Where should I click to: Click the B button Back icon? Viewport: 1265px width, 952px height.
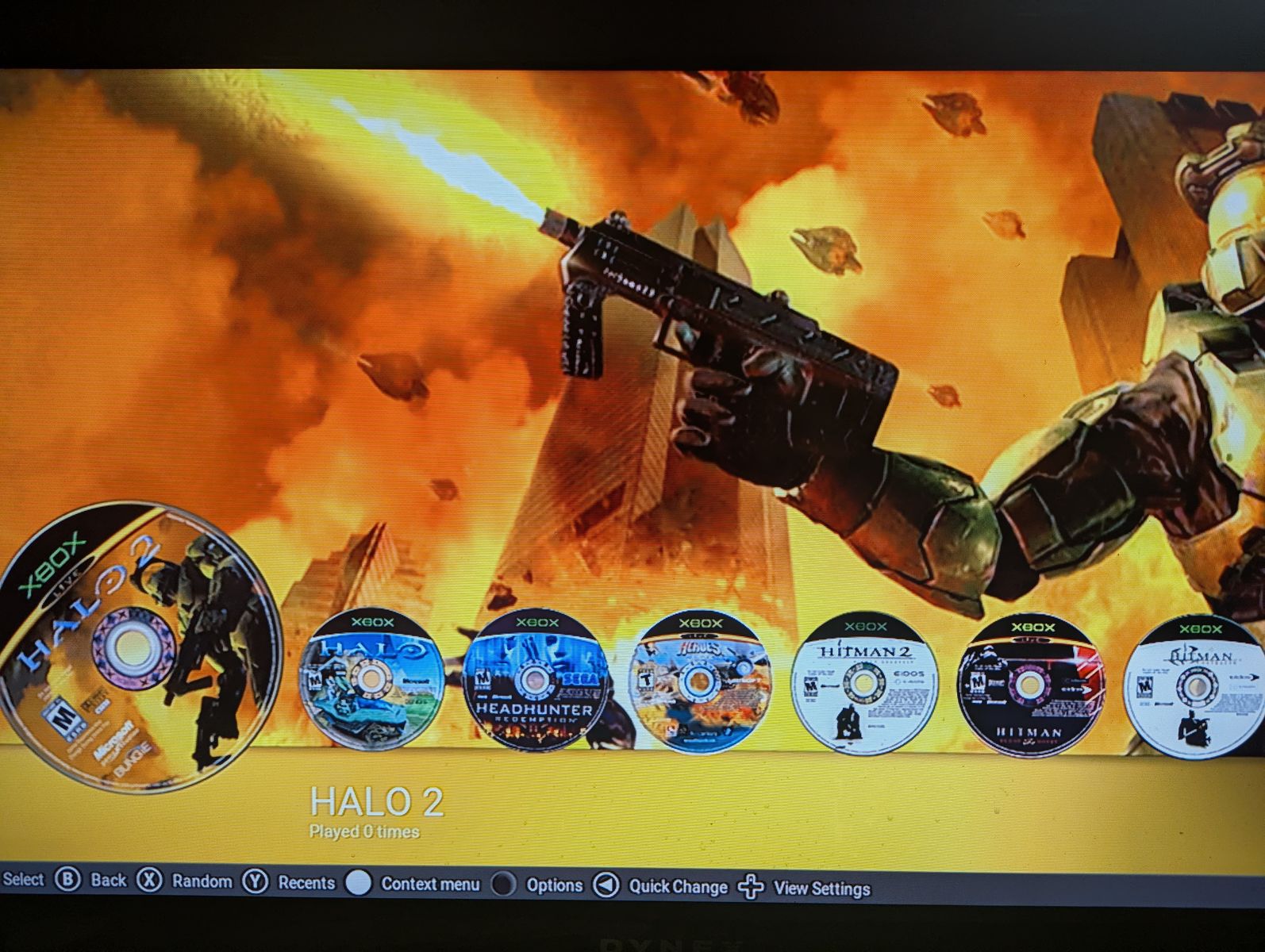(x=68, y=879)
